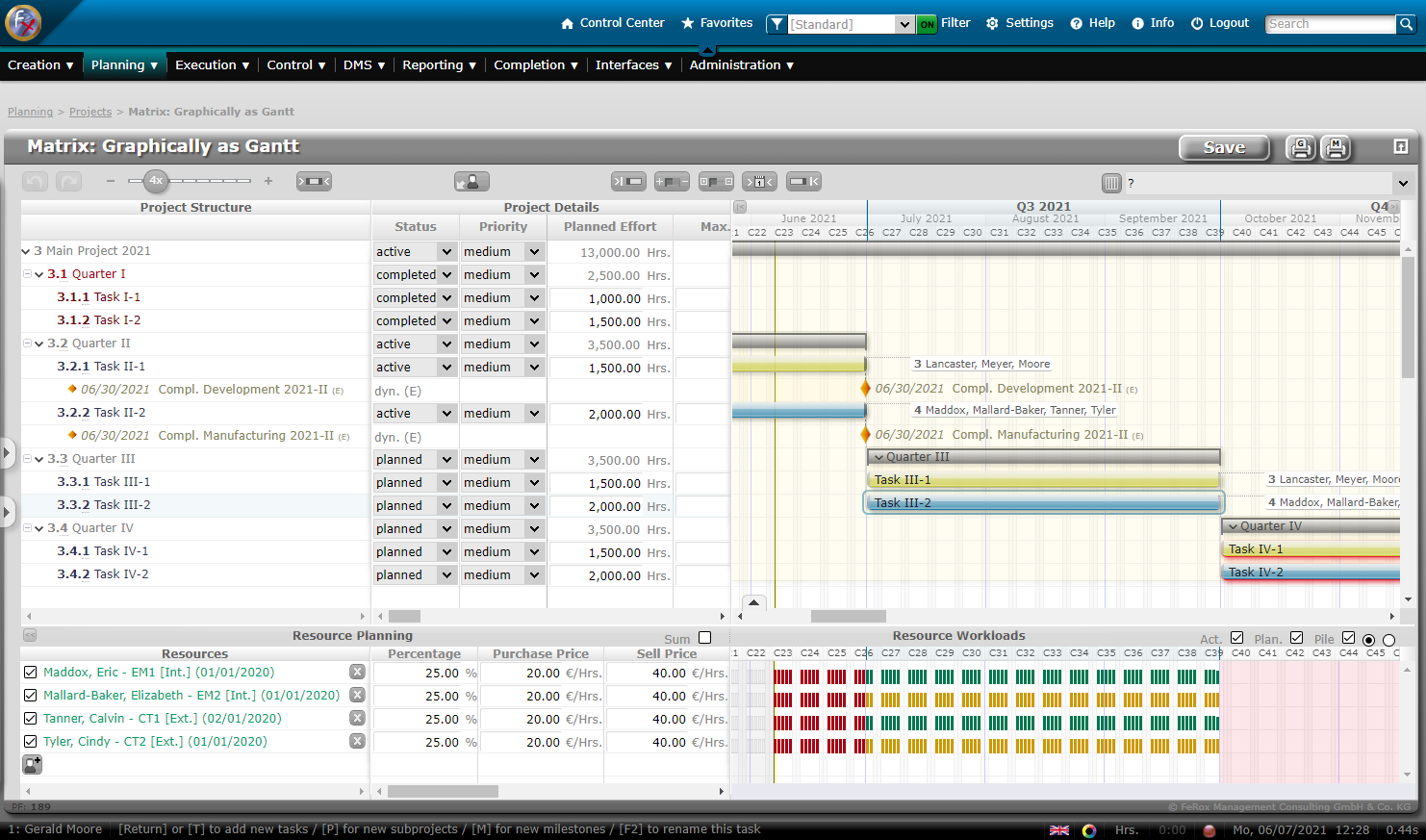Uncheck resource Tanner, Calvin in the list

click(30, 718)
